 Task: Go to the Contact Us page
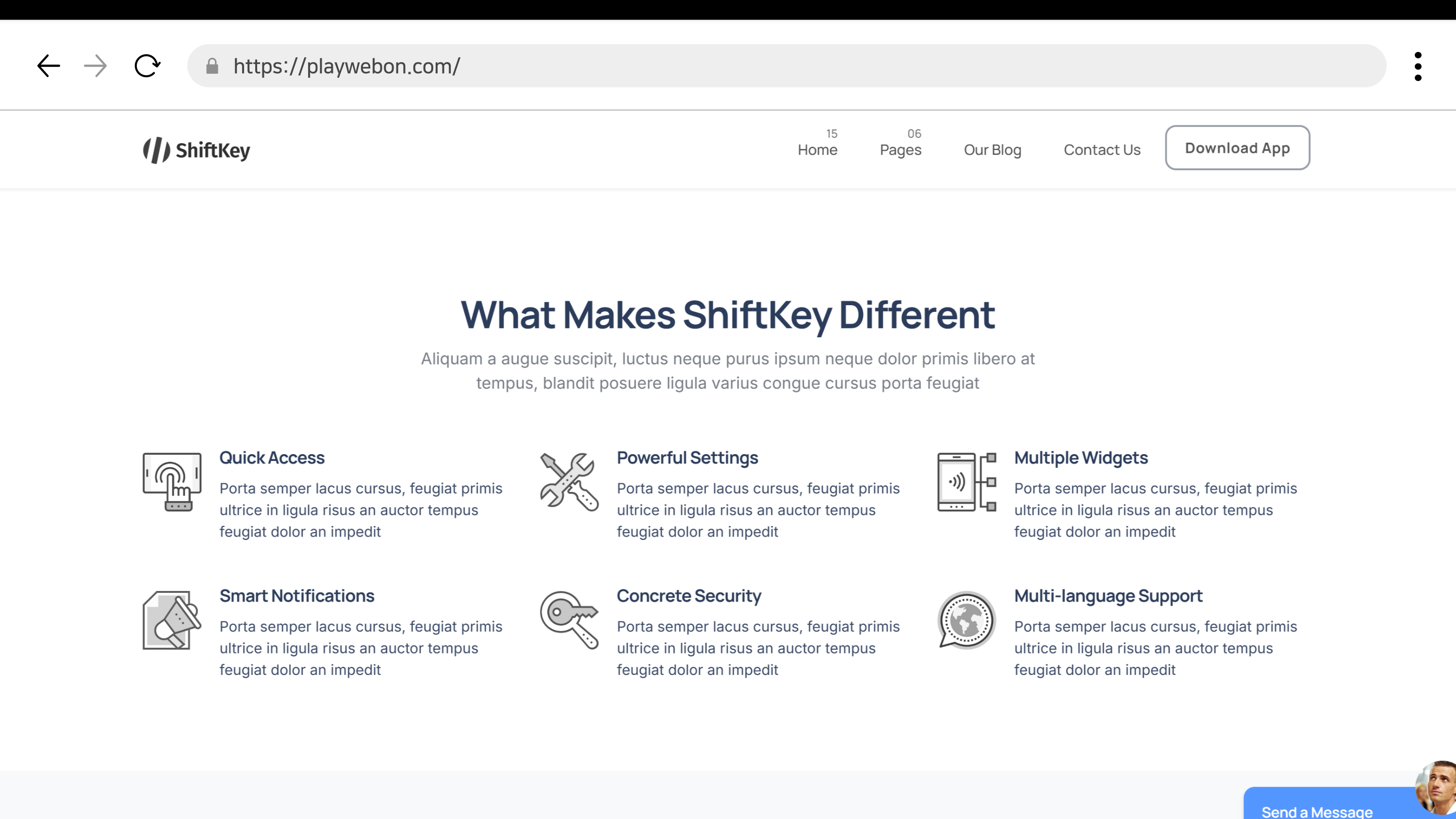pos(1102,150)
